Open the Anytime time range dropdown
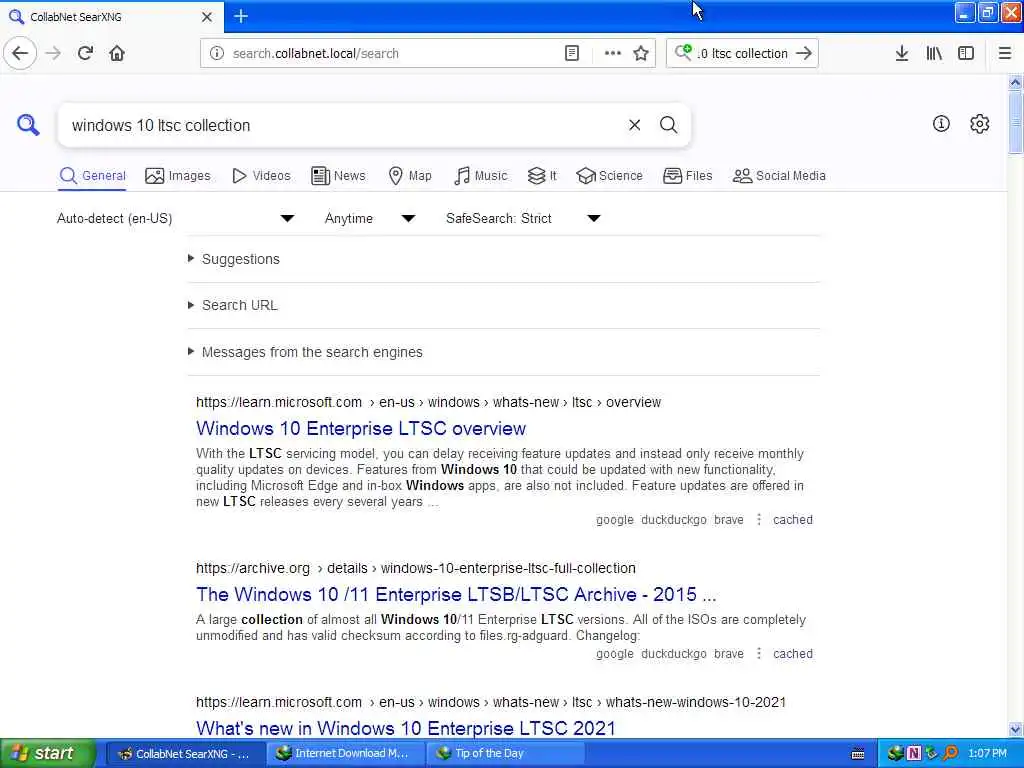 pos(370,218)
